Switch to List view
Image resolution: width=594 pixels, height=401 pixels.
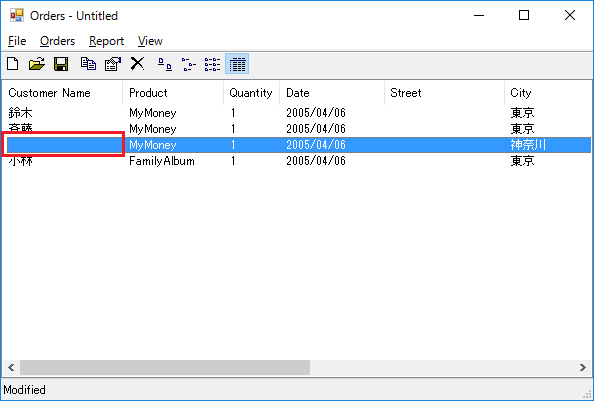[x=212, y=64]
